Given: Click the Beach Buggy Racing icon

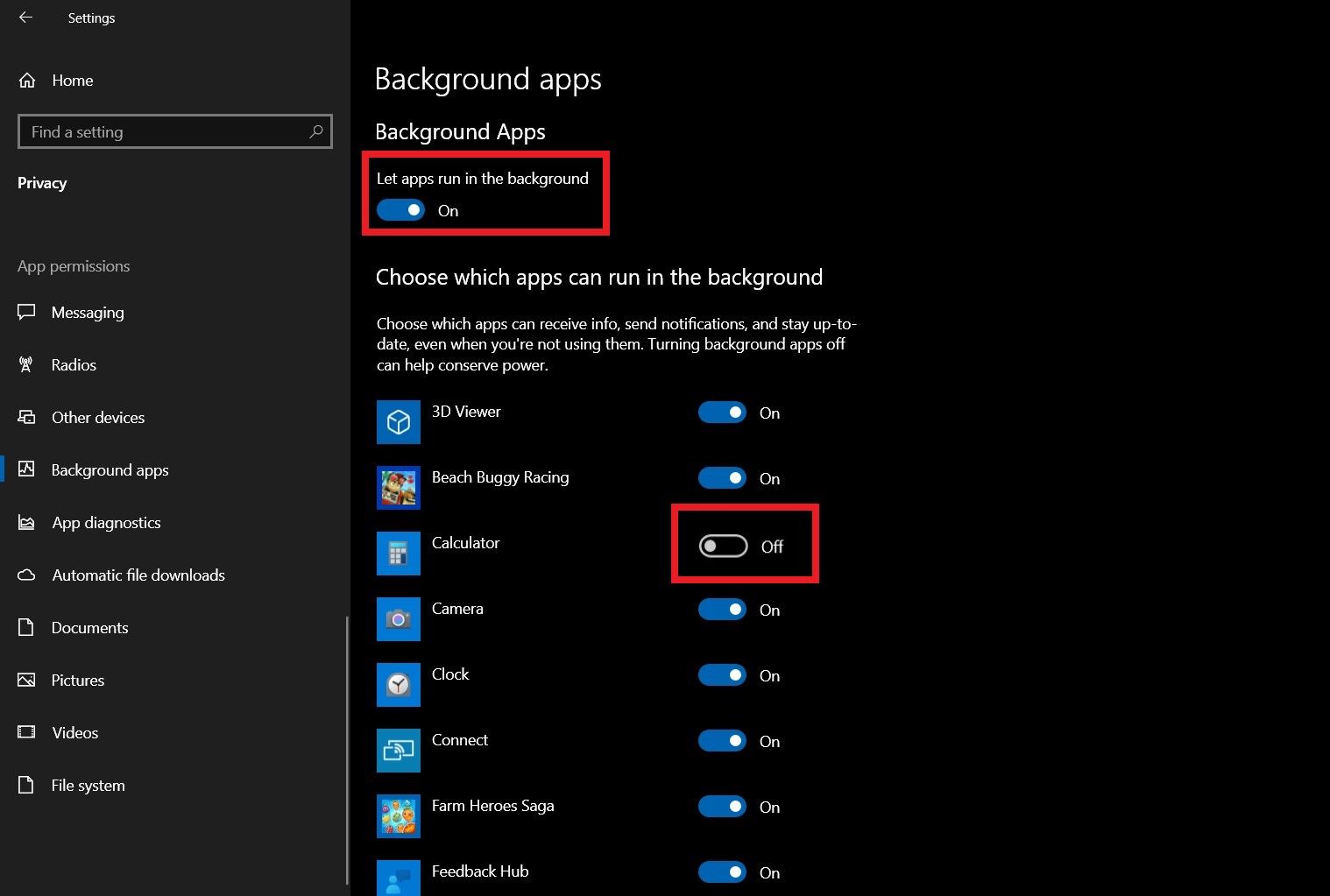Looking at the screenshot, I should pyautogui.click(x=398, y=488).
